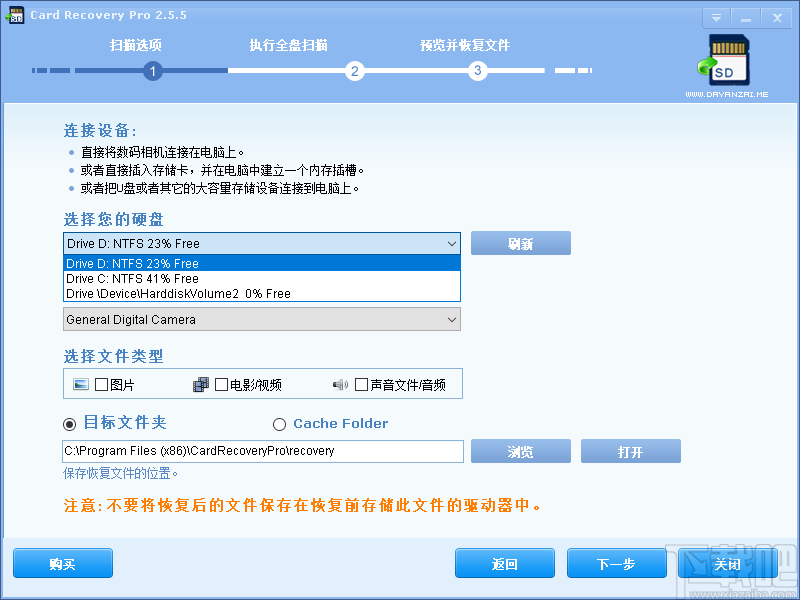Open the title bar dropdown menu arrow
This screenshot has width=800, height=600.
[x=716, y=18]
